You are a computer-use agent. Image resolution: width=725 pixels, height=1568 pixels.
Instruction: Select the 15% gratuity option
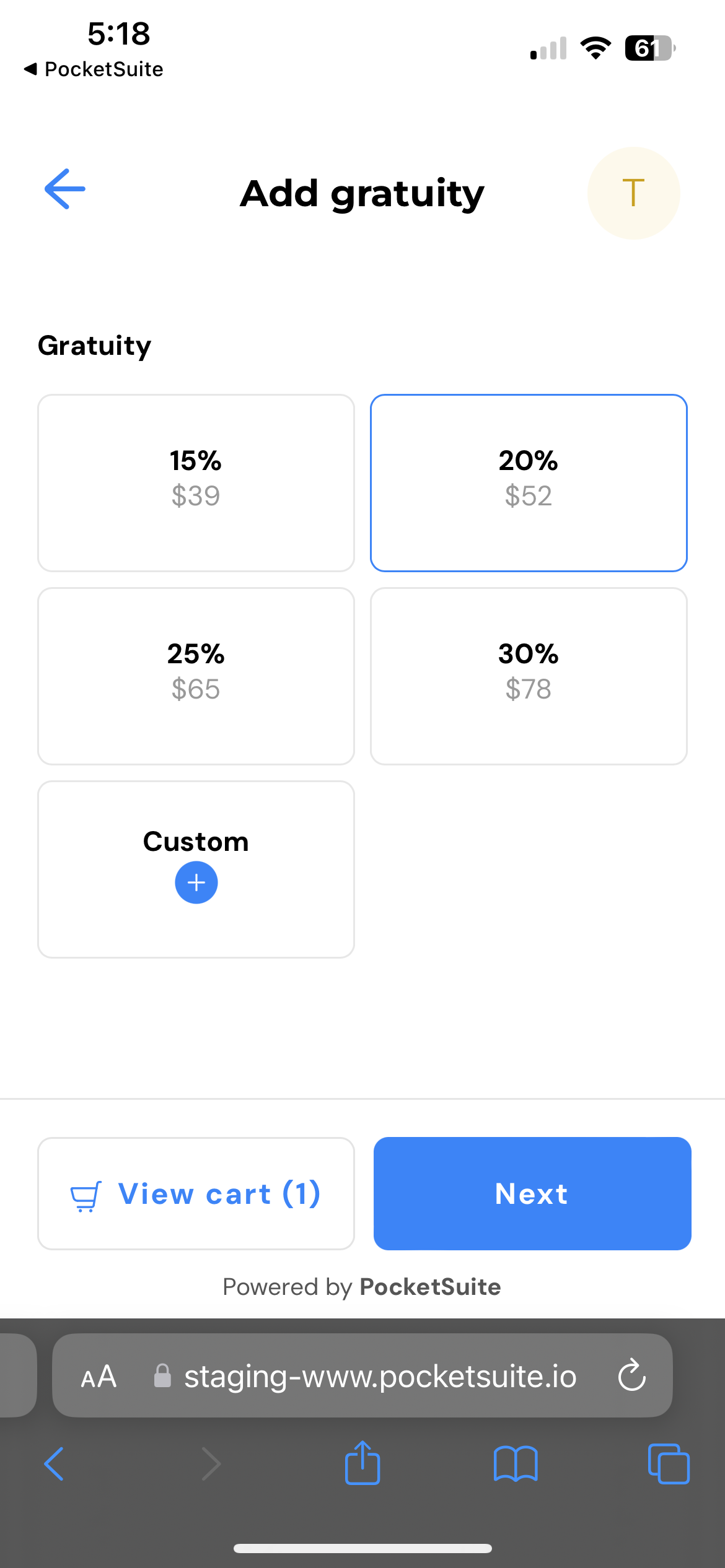(196, 483)
